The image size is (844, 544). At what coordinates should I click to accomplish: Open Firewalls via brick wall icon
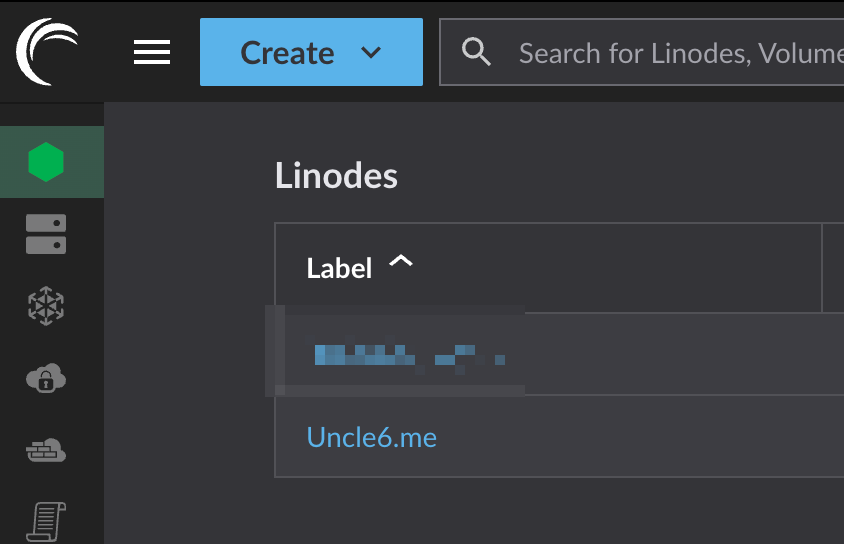[46, 452]
